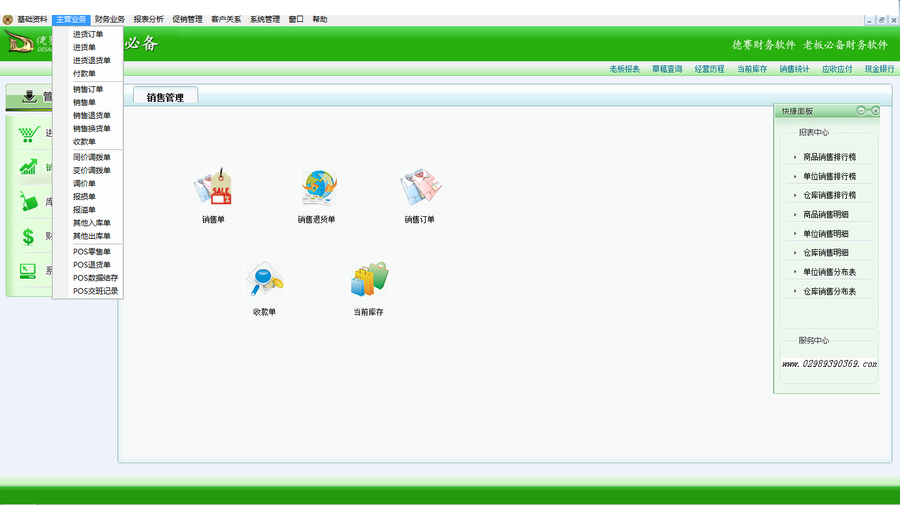Open the 当前库存 toolbar link
The width and height of the screenshot is (900, 505).
pos(752,69)
